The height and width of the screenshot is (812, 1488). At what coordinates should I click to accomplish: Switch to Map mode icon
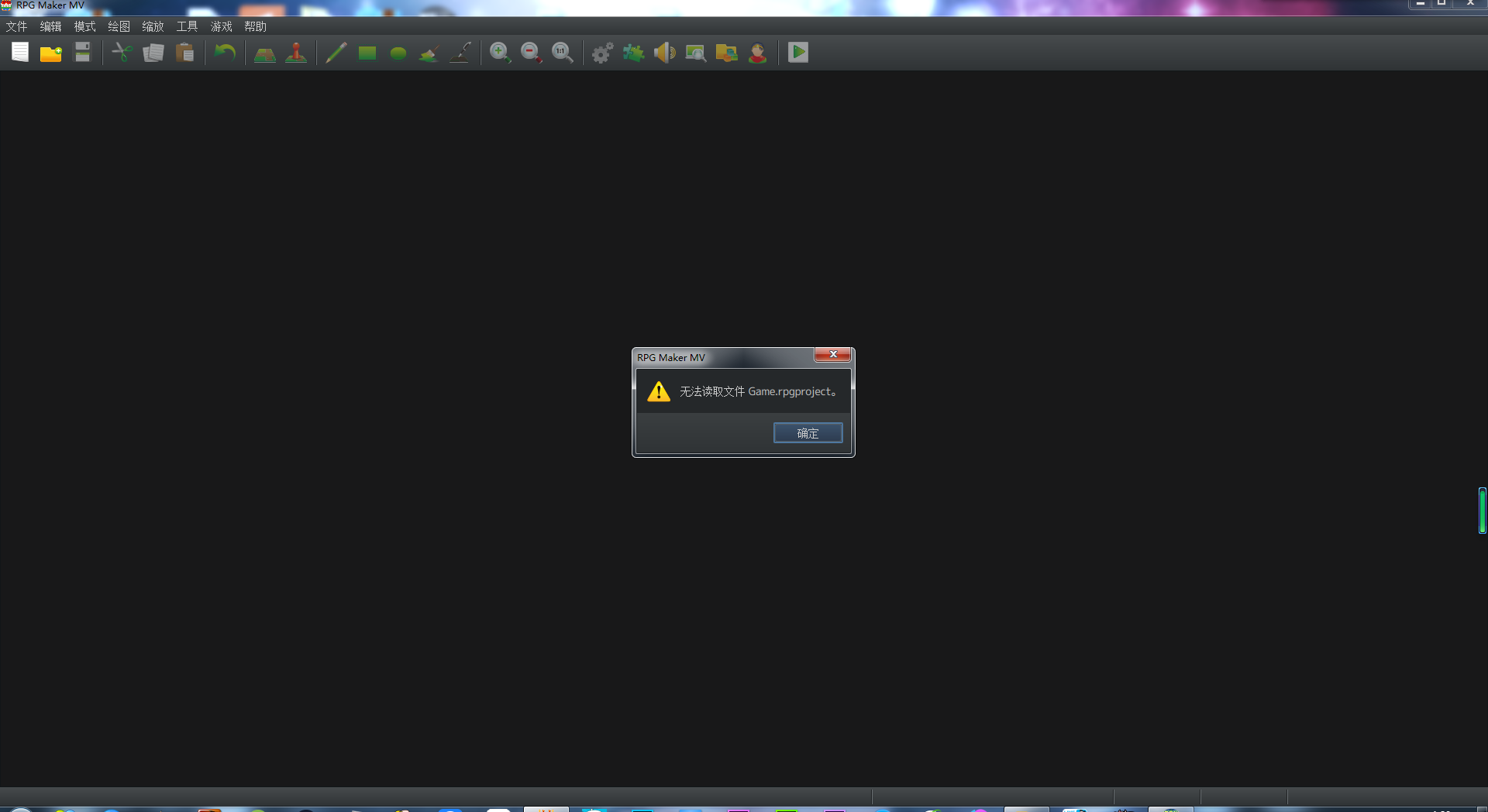pos(265,53)
